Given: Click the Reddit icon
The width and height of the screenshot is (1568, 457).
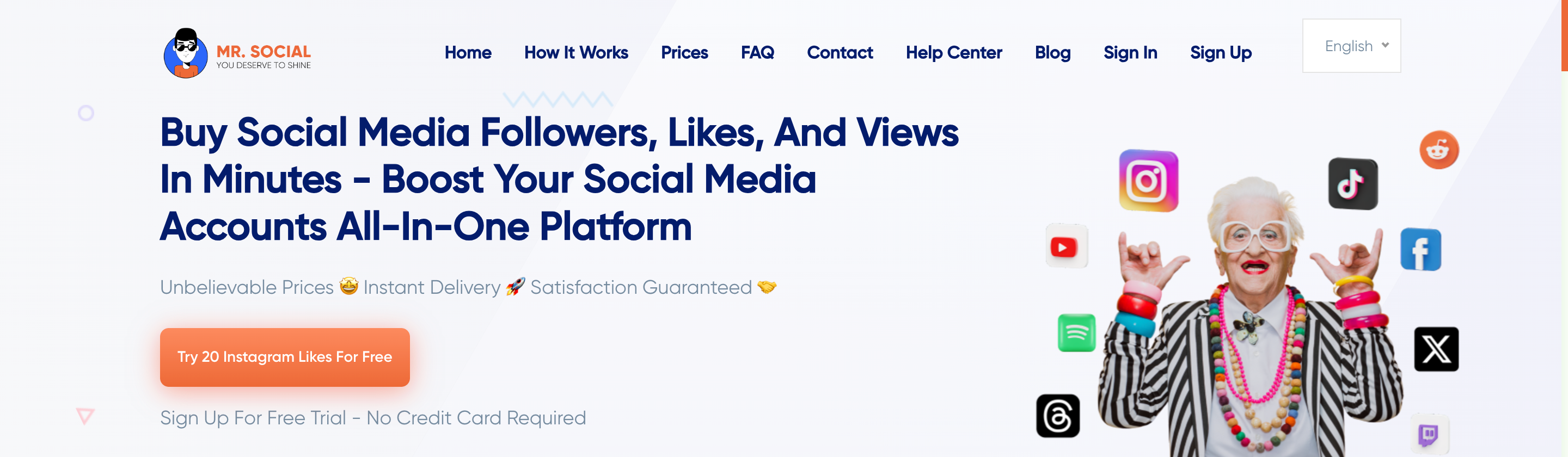Looking at the screenshot, I should (x=1438, y=148).
